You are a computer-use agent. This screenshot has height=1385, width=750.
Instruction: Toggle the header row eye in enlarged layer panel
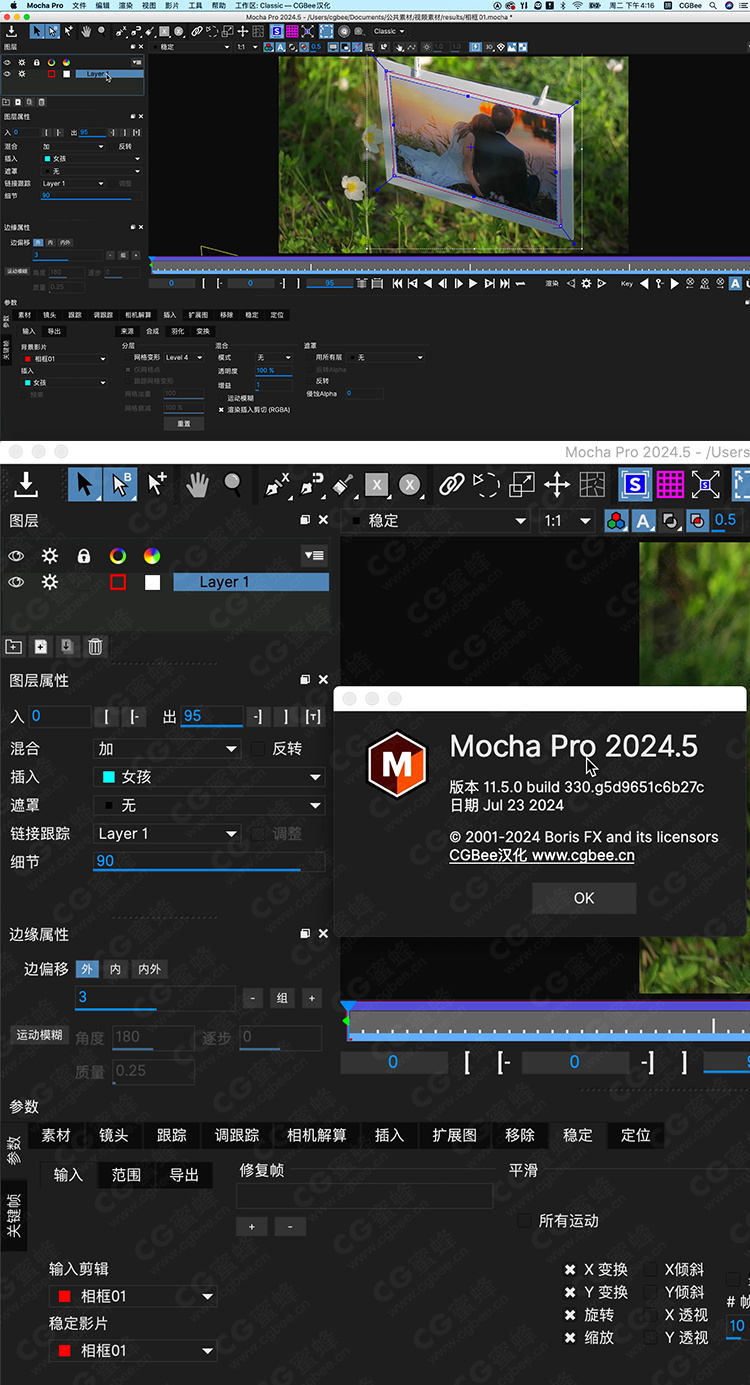(x=16, y=556)
